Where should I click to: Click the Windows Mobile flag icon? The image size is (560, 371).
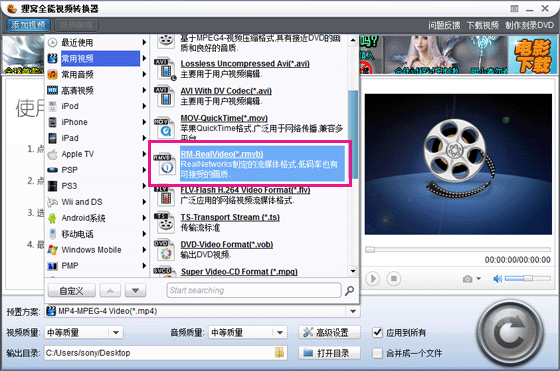click(x=52, y=250)
